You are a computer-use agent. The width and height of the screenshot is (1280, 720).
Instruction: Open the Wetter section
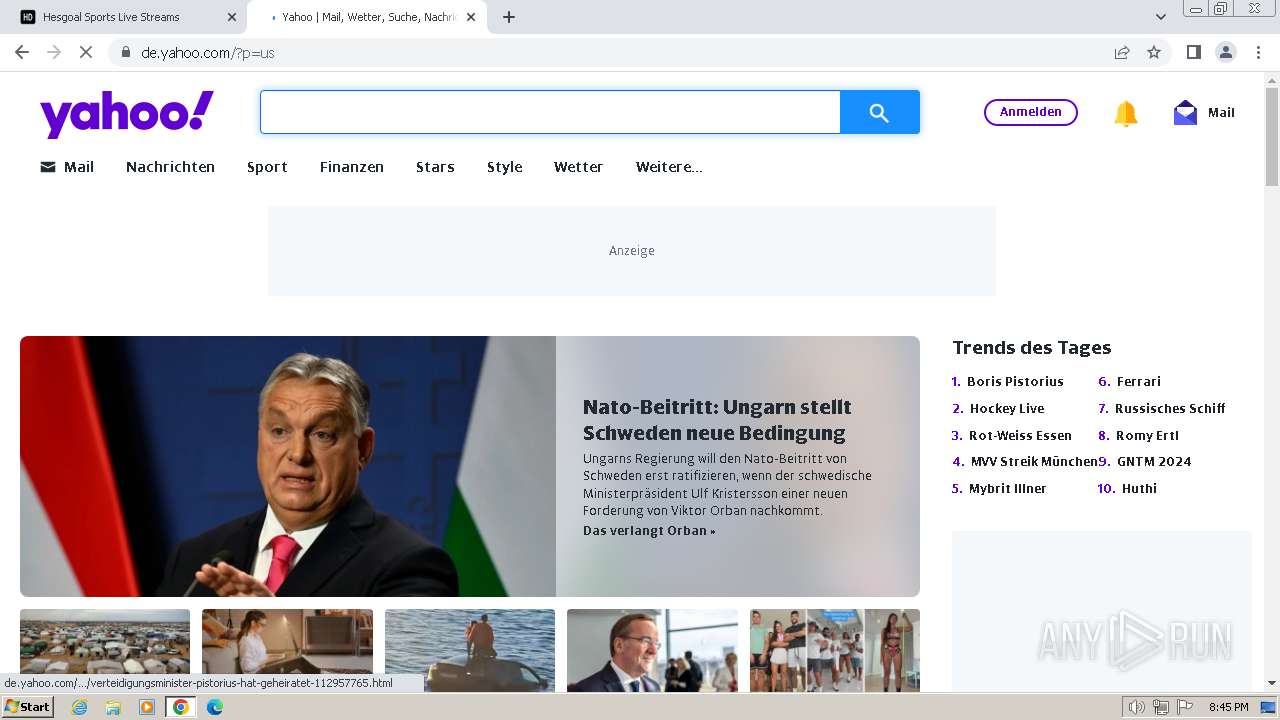click(578, 167)
